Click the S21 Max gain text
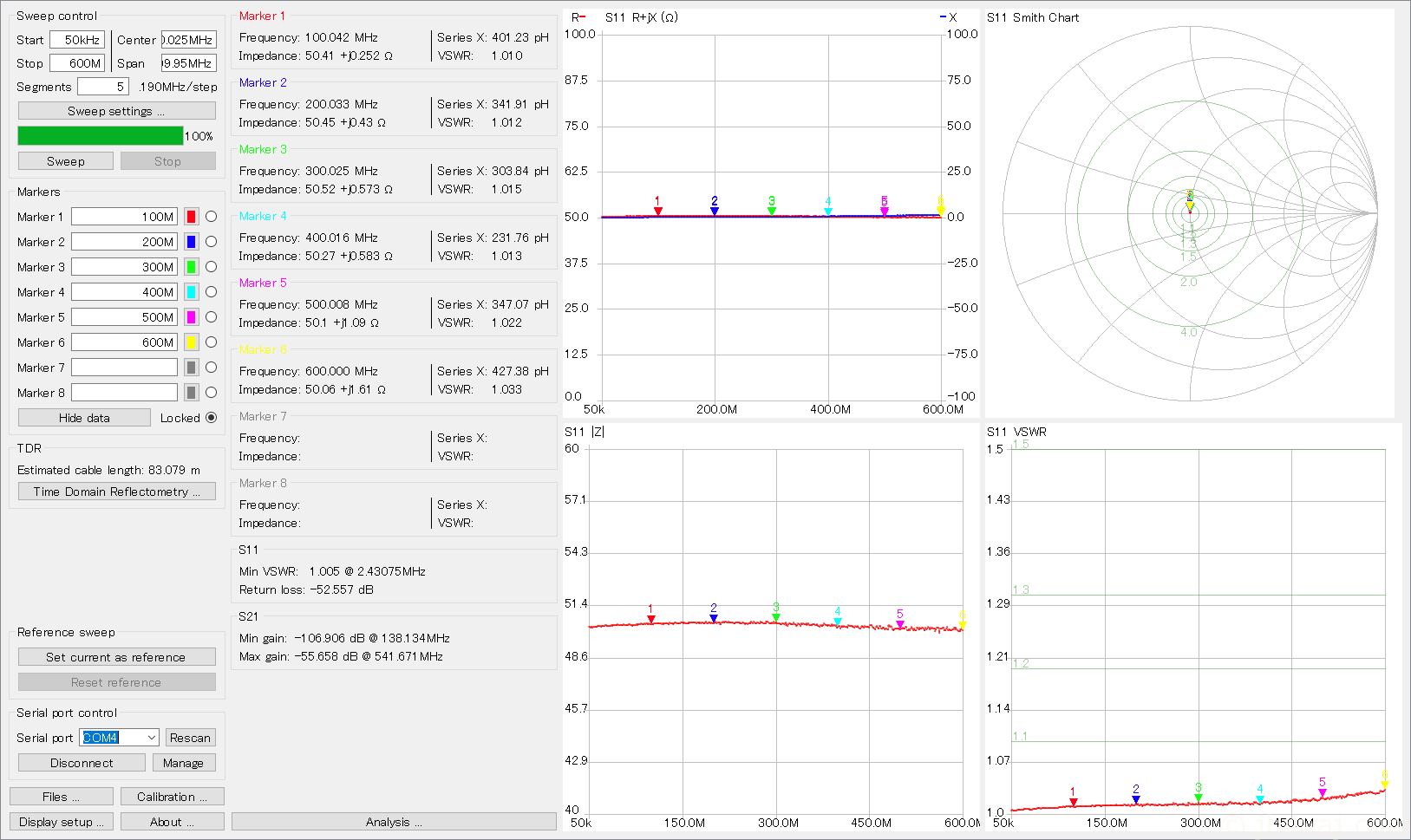This screenshot has height=840, width=1411. pos(341,656)
